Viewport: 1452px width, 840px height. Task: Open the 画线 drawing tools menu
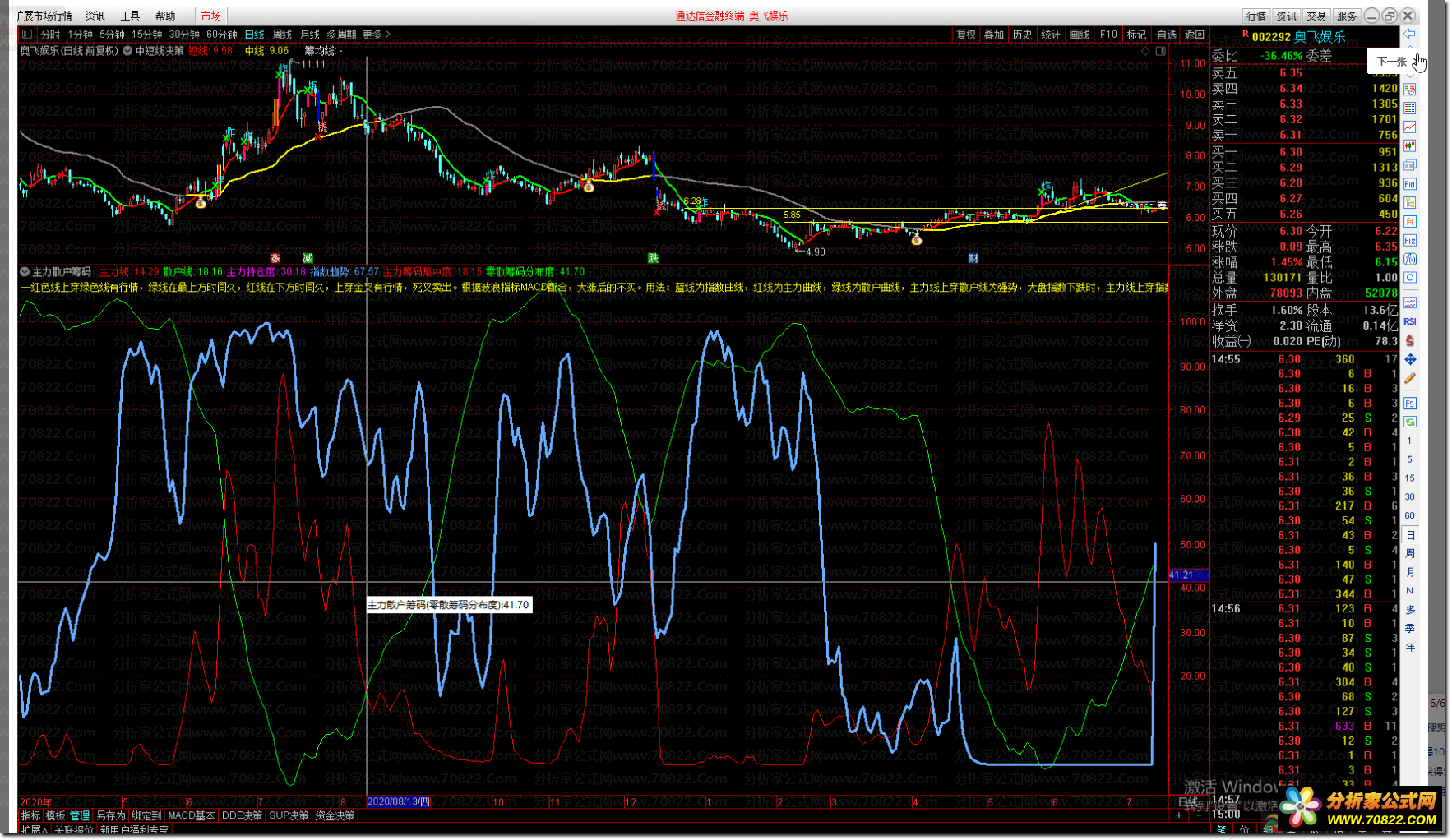coord(1079,35)
